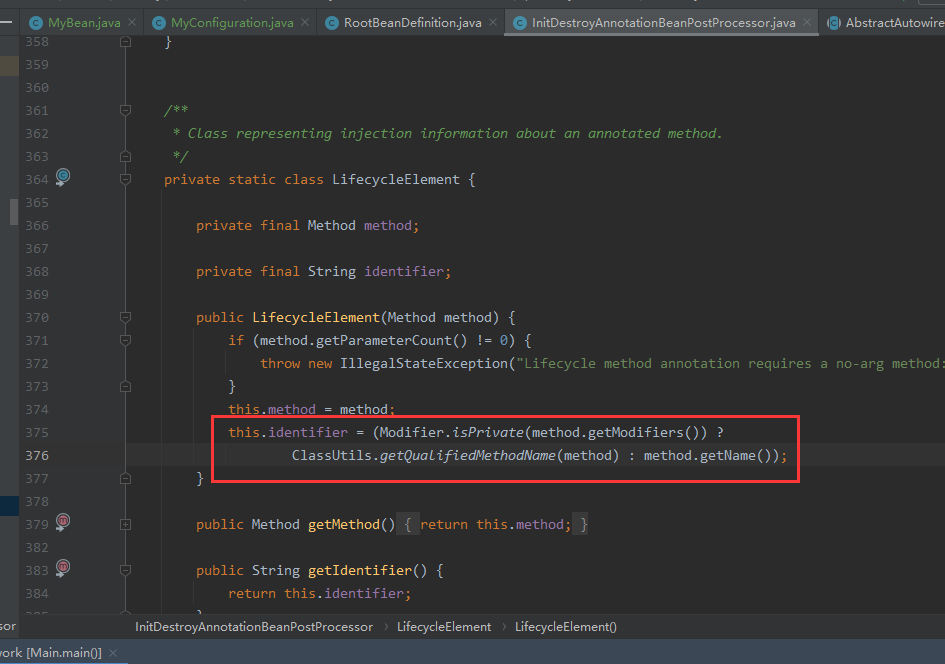The image size is (945, 664).
Task: Click isPrivate method call in line 375
Action: pyautogui.click(x=488, y=433)
